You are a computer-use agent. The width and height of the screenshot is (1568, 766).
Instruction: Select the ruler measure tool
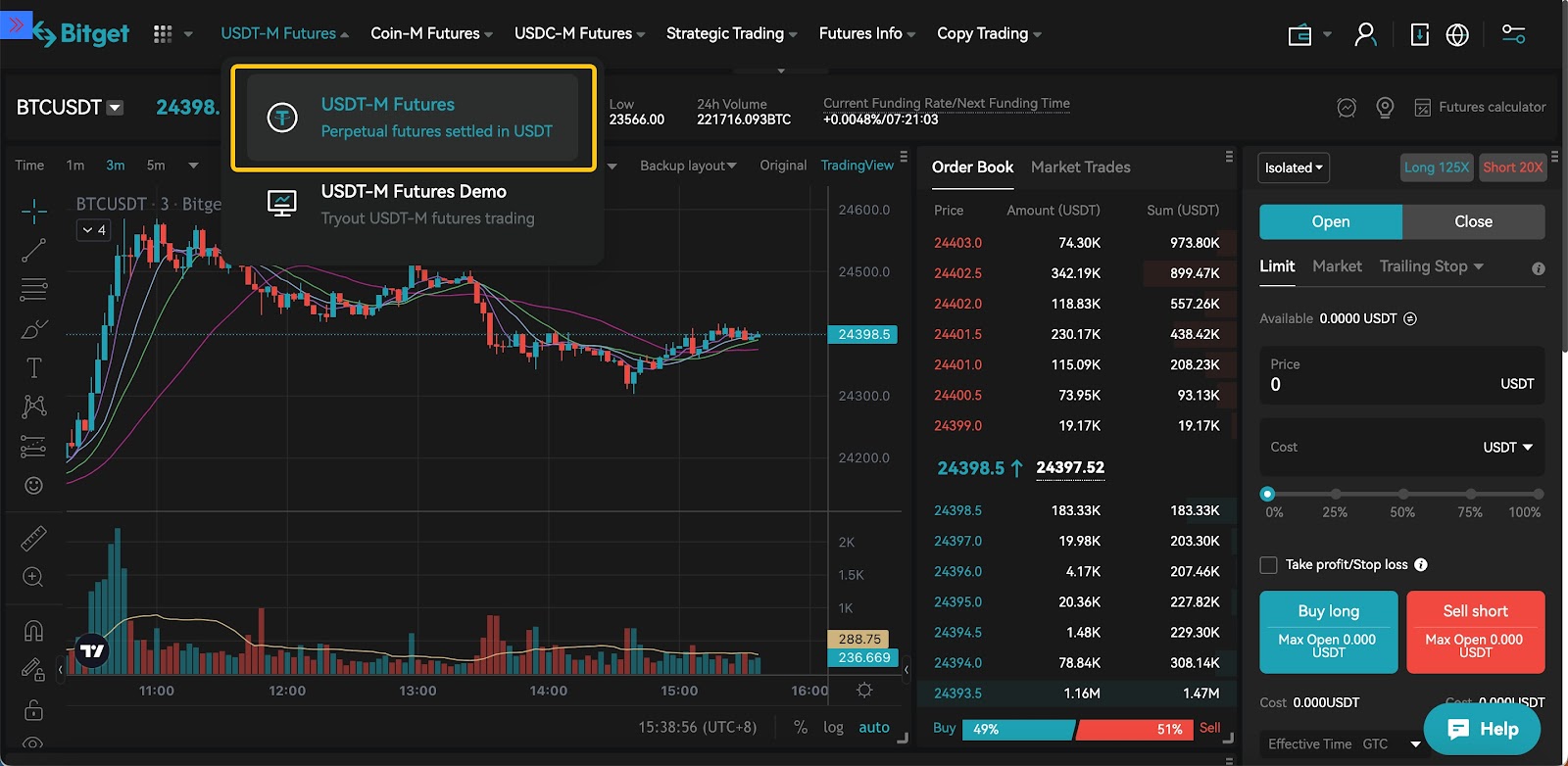point(33,538)
